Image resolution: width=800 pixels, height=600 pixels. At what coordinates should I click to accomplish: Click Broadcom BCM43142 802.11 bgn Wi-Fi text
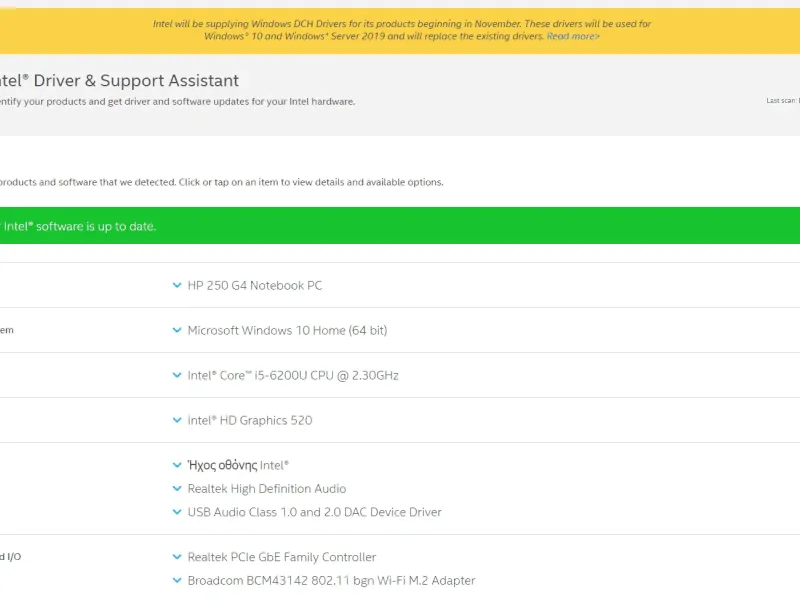coord(331,581)
